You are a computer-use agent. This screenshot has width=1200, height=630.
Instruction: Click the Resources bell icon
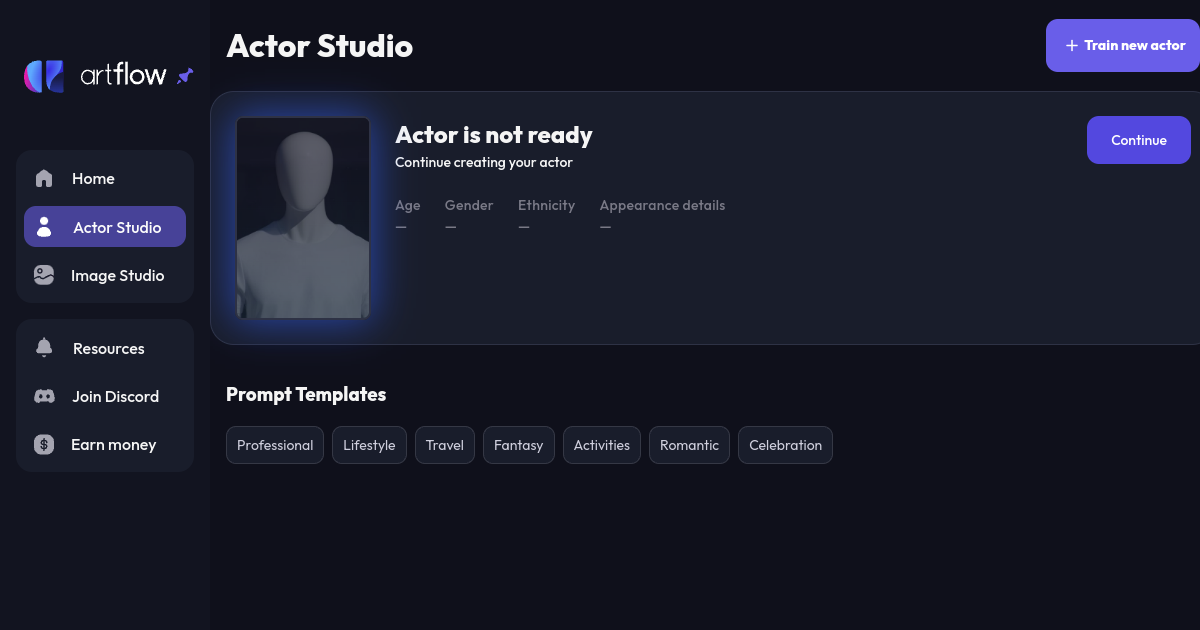coord(44,348)
